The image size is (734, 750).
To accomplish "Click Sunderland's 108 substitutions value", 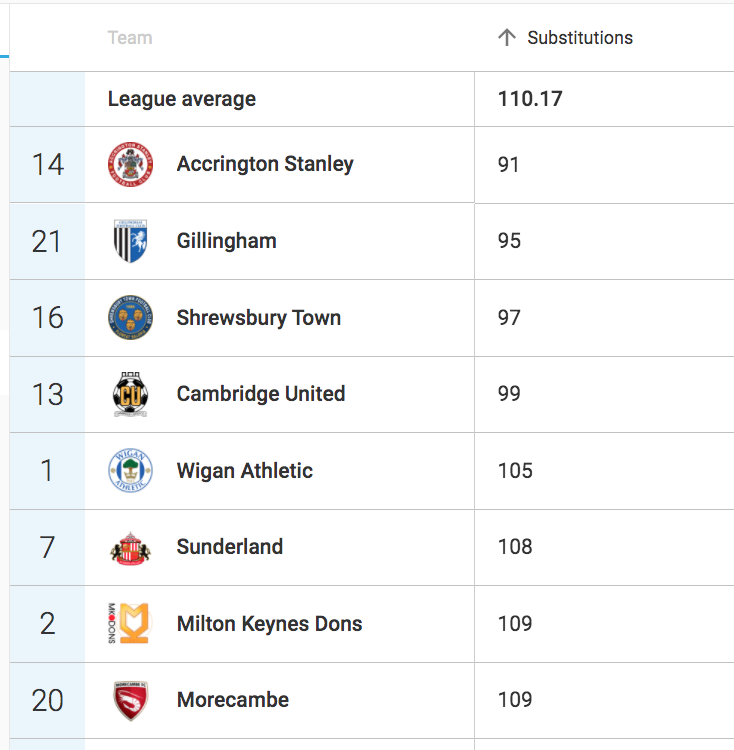I will 515,547.
